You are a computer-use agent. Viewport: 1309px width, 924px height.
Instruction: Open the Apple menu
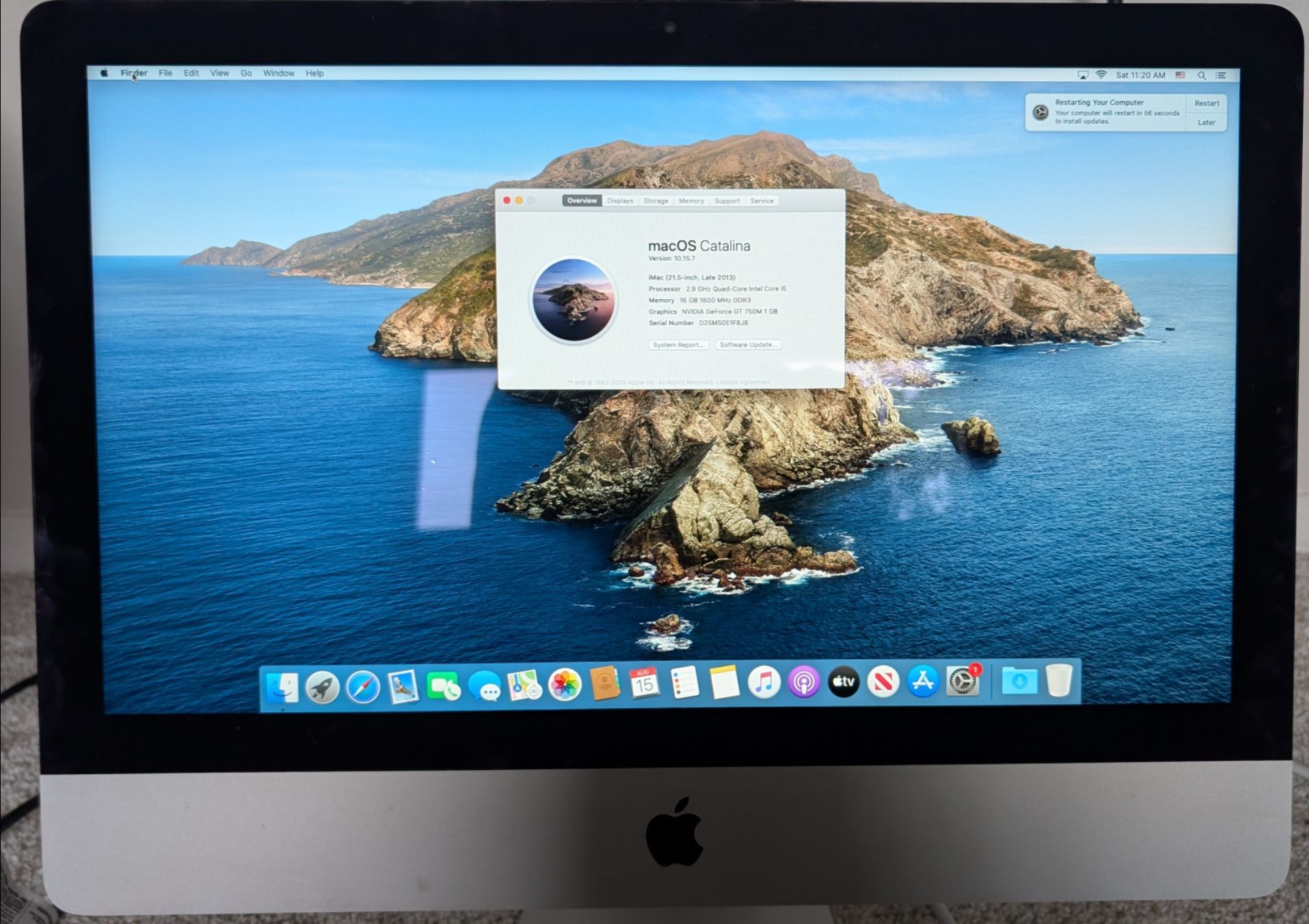(x=104, y=73)
